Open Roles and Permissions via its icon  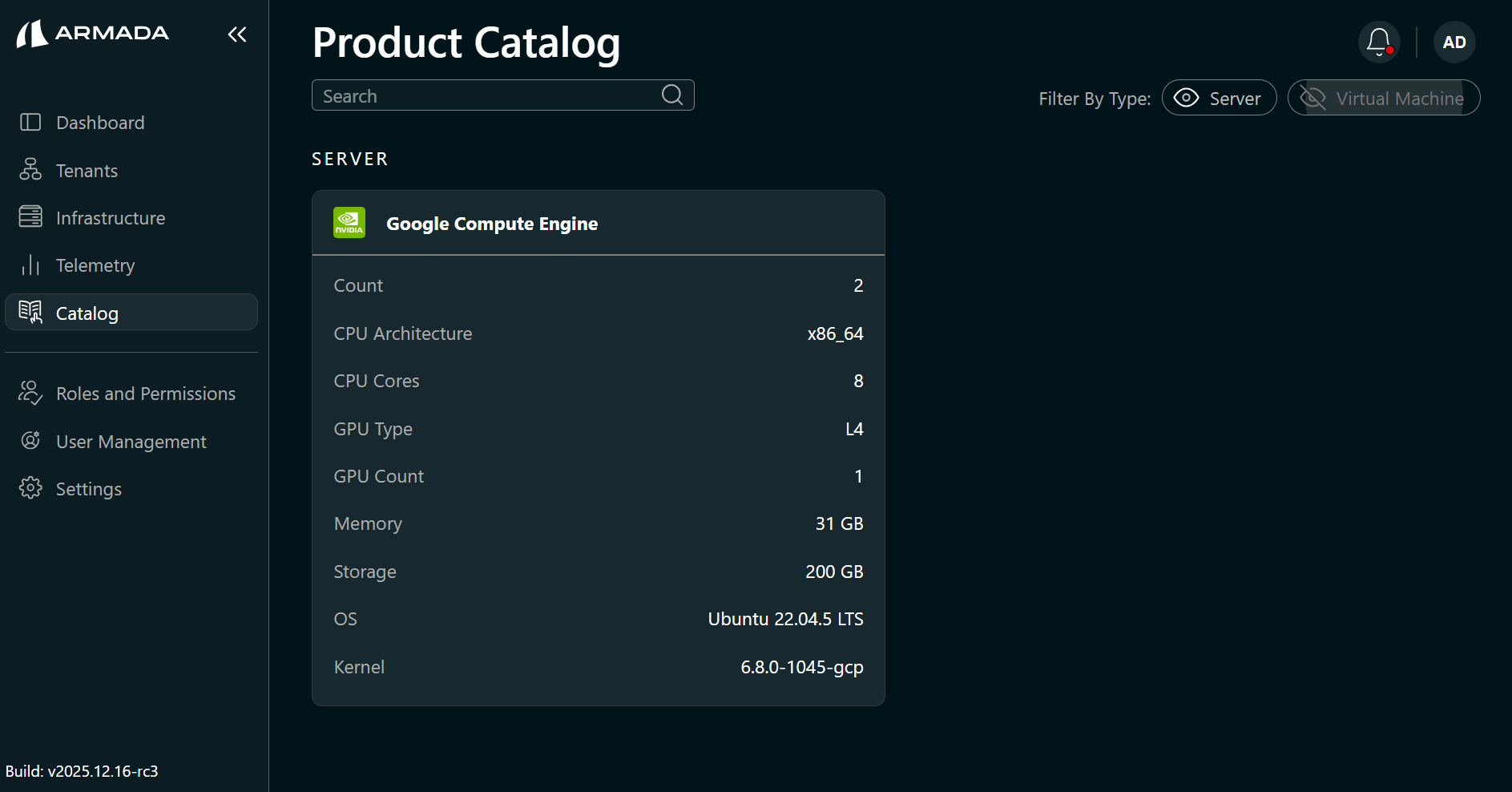click(30, 393)
